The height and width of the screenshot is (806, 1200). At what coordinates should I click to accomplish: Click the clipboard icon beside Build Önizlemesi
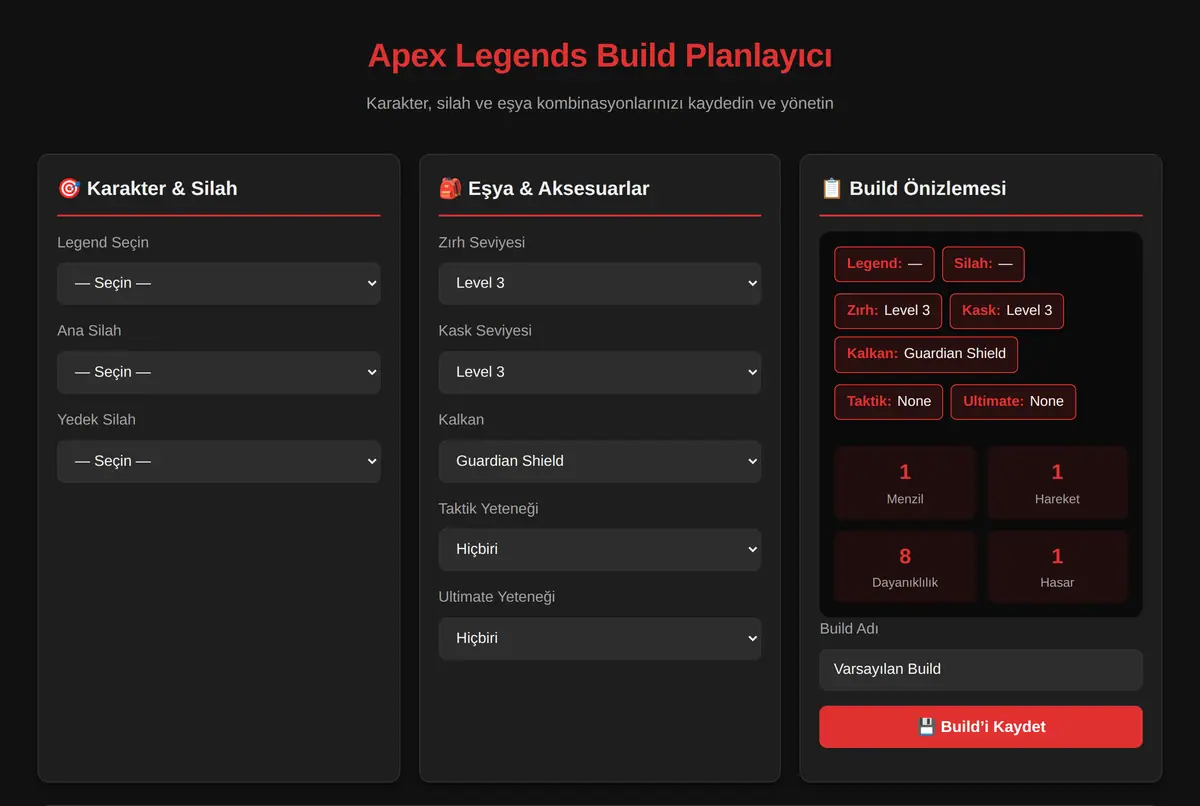pos(831,188)
